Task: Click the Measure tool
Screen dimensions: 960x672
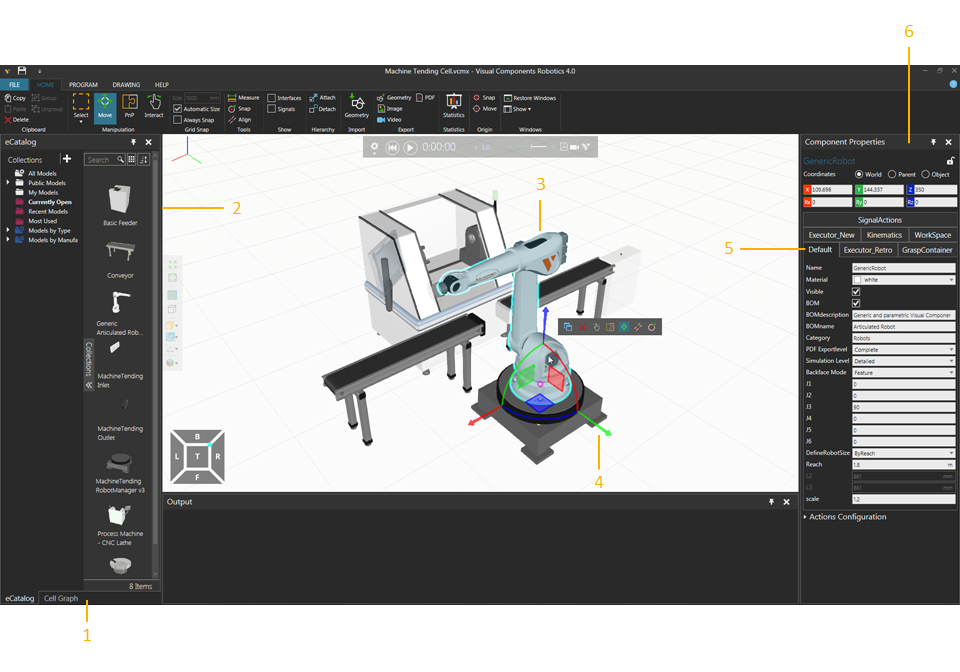Action: tap(243, 98)
